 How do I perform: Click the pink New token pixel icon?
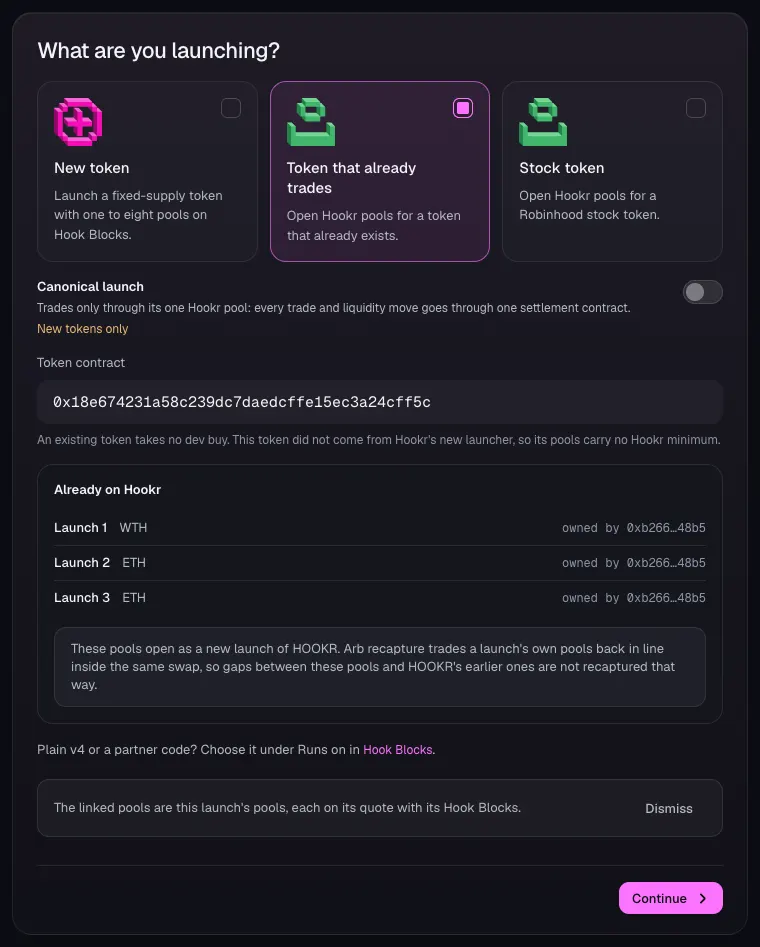tap(78, 122)
